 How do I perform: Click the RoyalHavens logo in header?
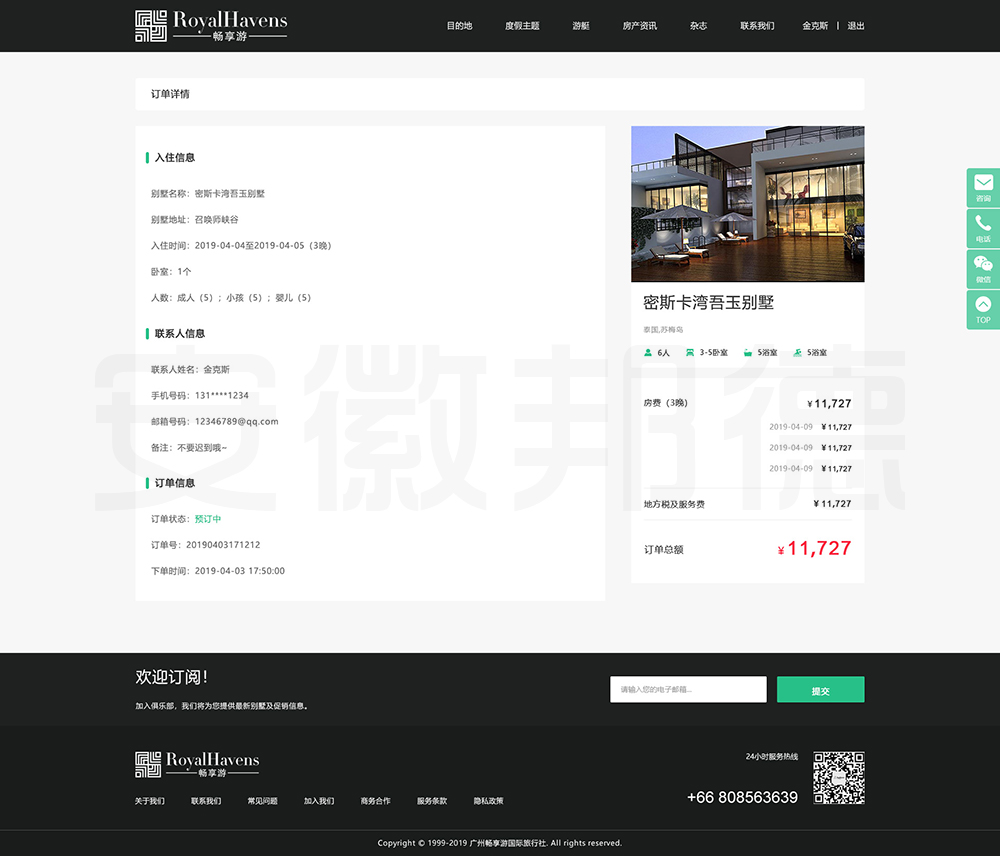point(211,26)
